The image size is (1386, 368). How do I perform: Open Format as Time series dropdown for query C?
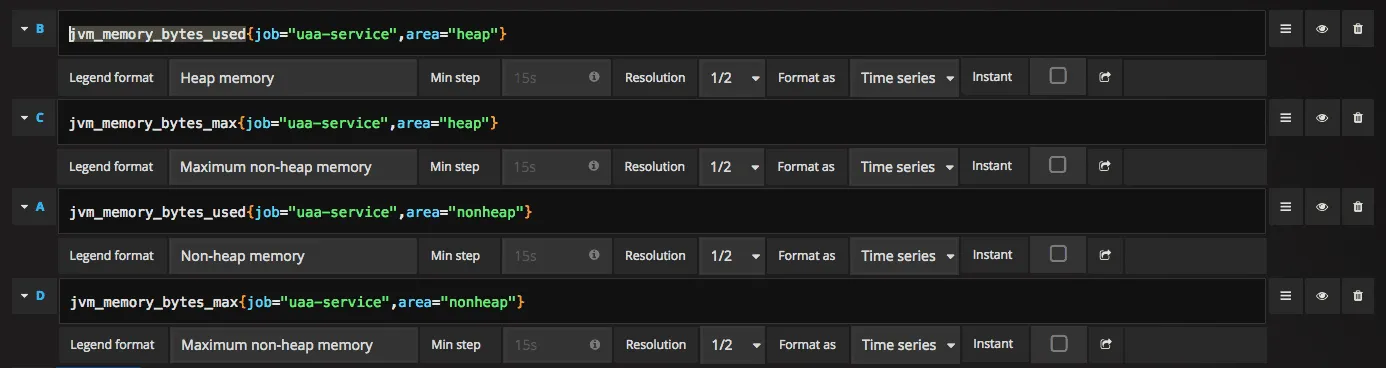[904, 166]
